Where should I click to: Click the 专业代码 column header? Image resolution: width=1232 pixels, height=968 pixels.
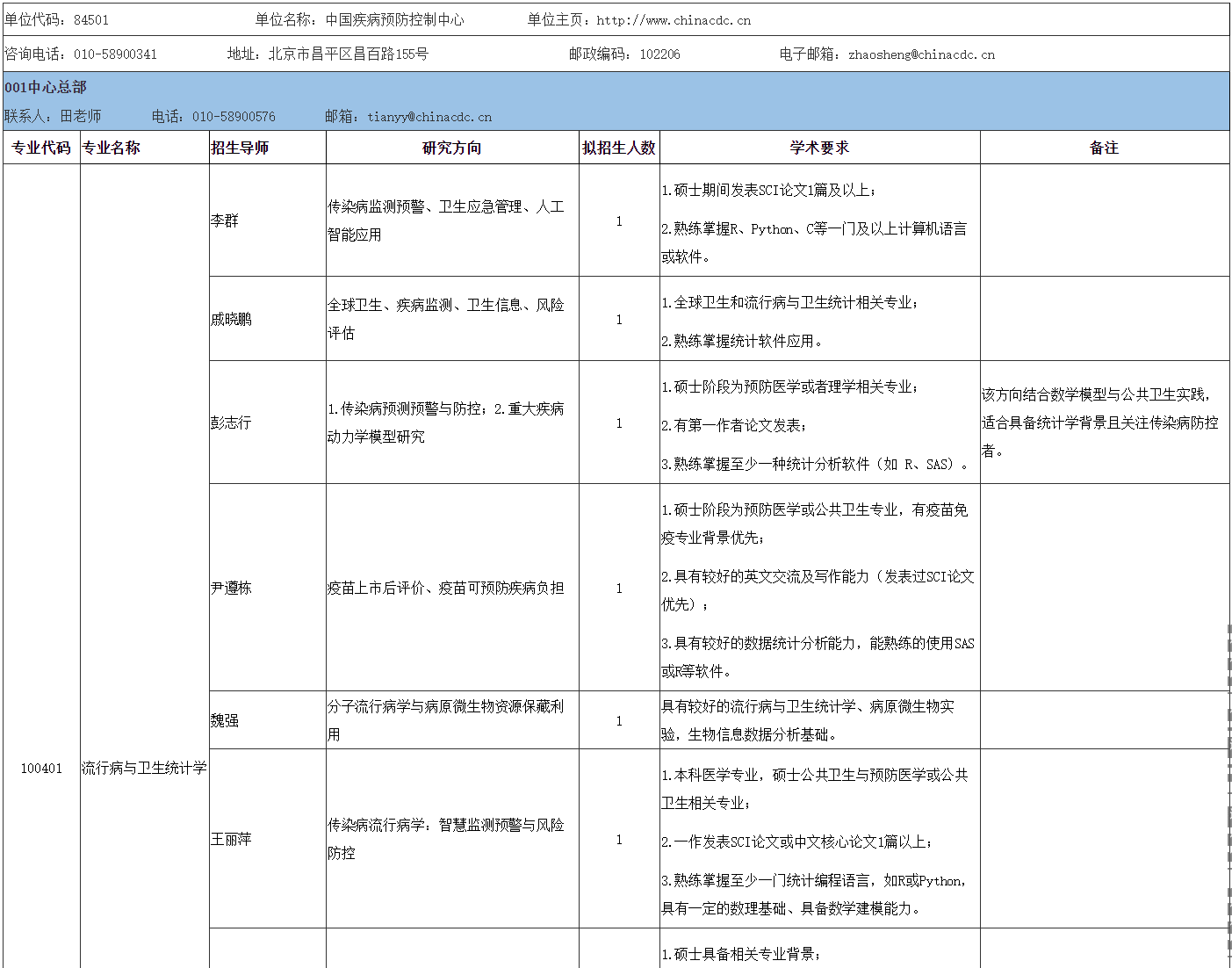41,148
